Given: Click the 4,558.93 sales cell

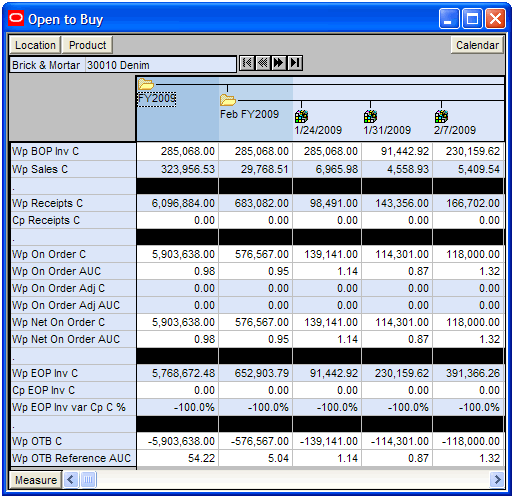Looking at the screenshot, I should point(397,169).
